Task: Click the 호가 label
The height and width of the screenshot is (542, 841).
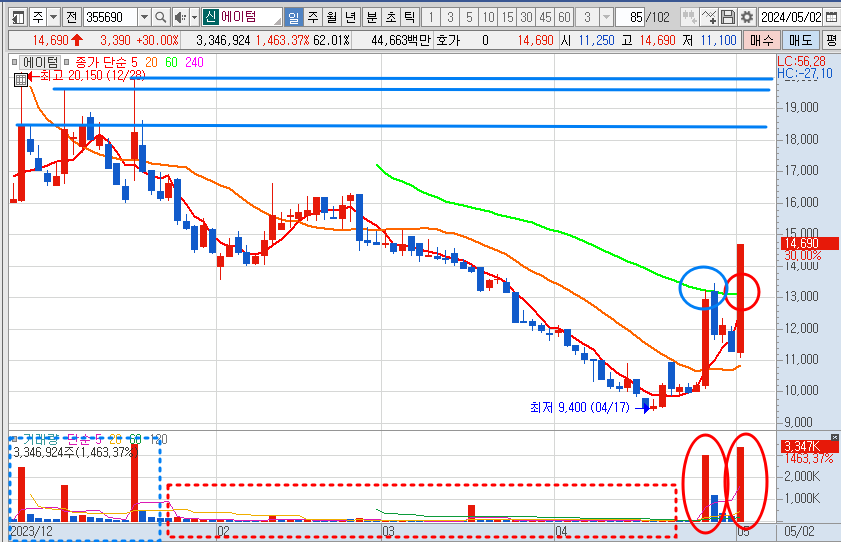Action: (448, 40)
